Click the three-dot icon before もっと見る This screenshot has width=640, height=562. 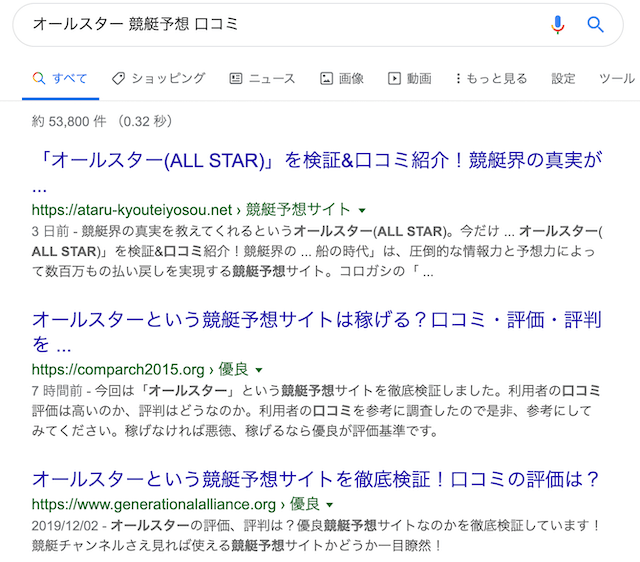click(x=458, y=78)
